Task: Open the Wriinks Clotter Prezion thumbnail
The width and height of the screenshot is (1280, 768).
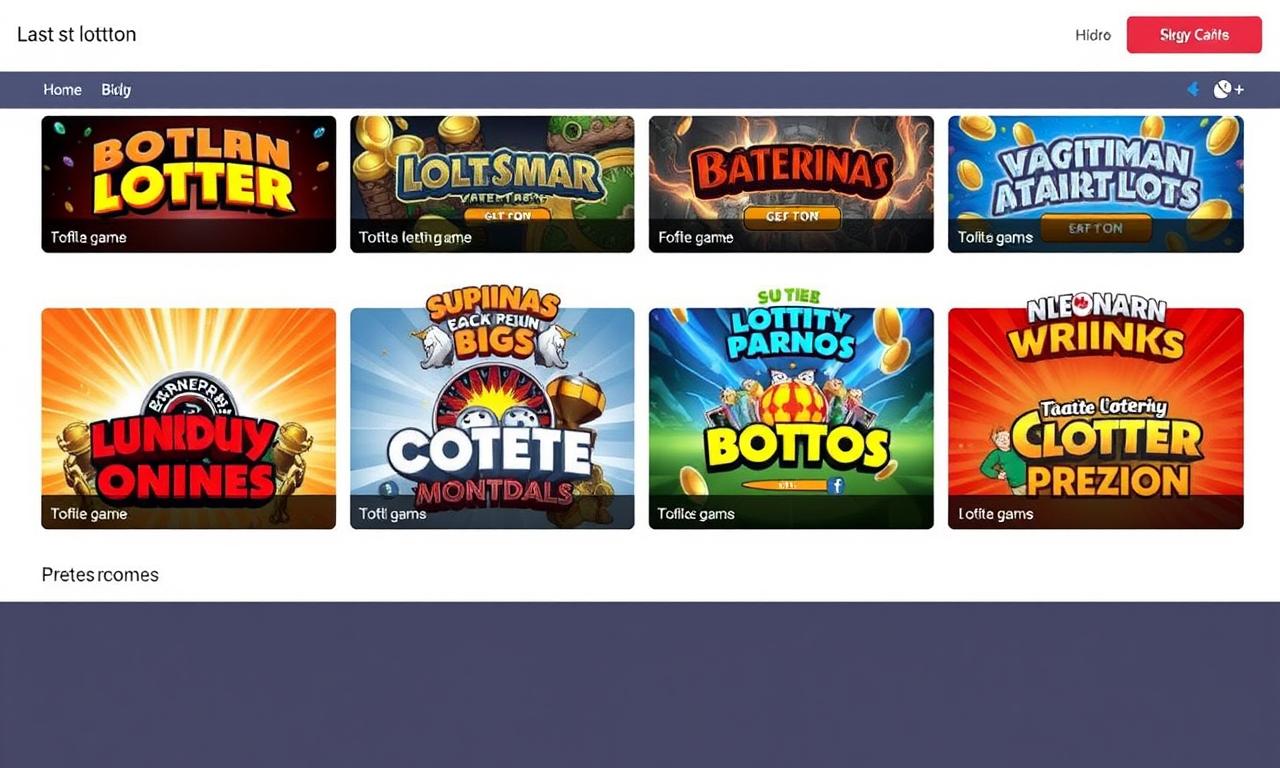Action: tap(1096, 418)
